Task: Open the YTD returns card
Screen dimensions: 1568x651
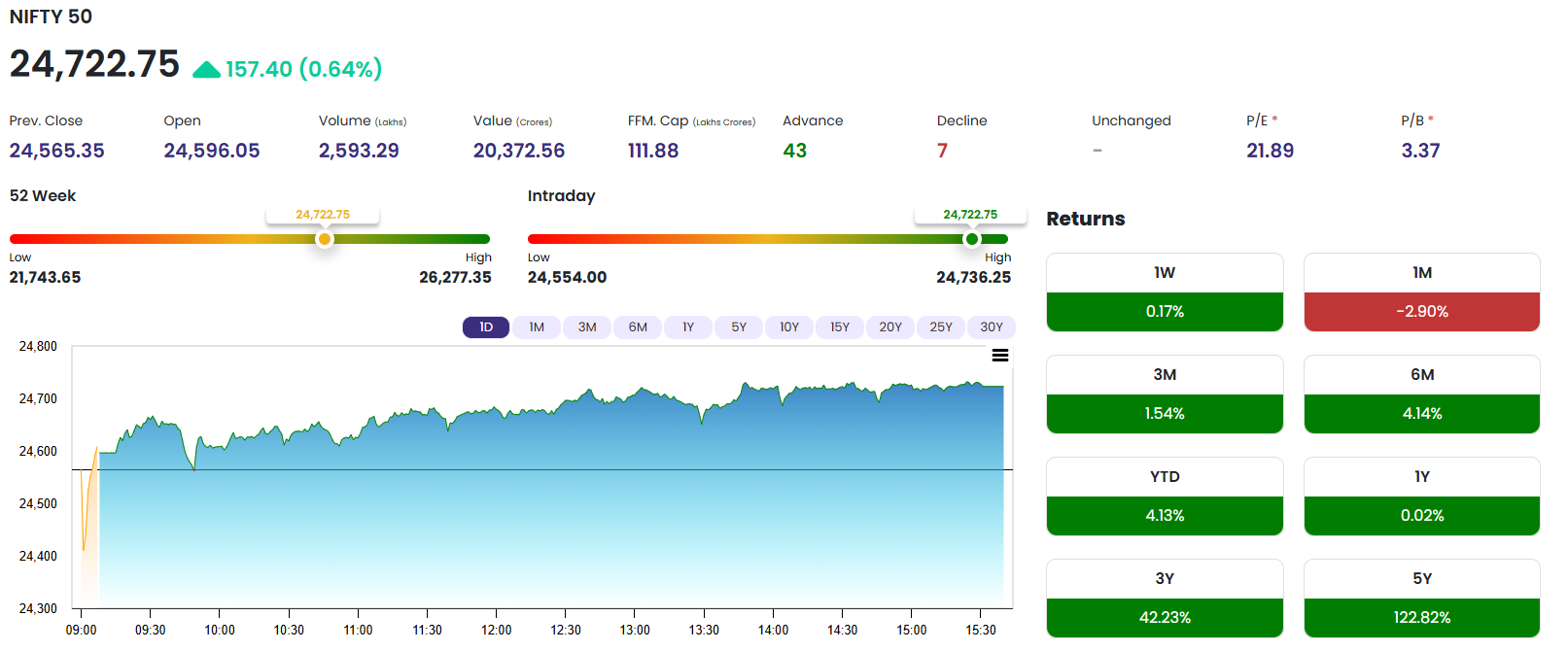Action: pos(1165,497)
